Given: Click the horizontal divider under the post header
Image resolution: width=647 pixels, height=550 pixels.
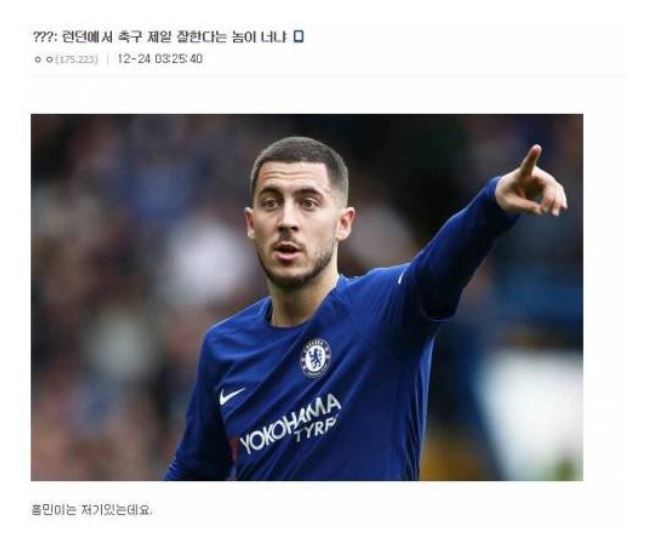Looking at the screenshot, I should 328,76.
